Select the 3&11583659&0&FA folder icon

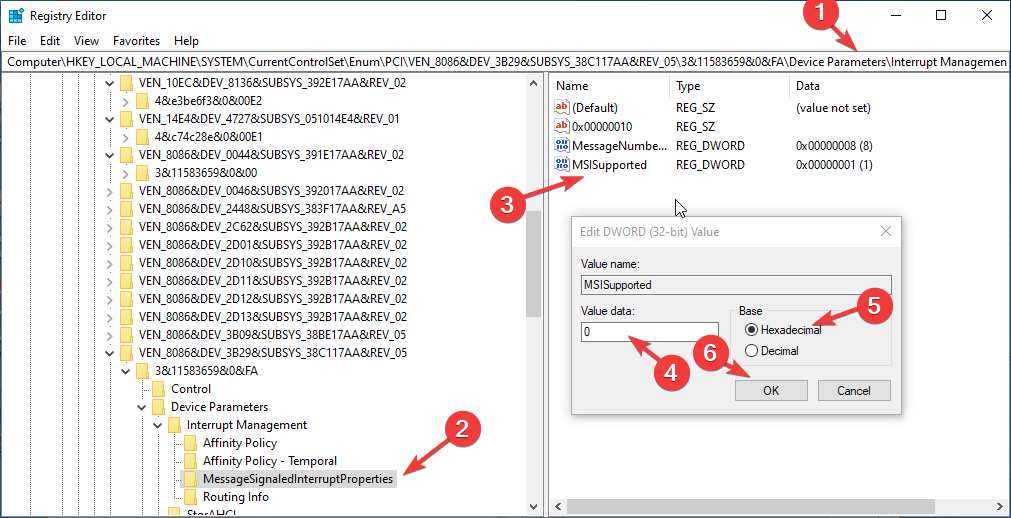point(142,371)
